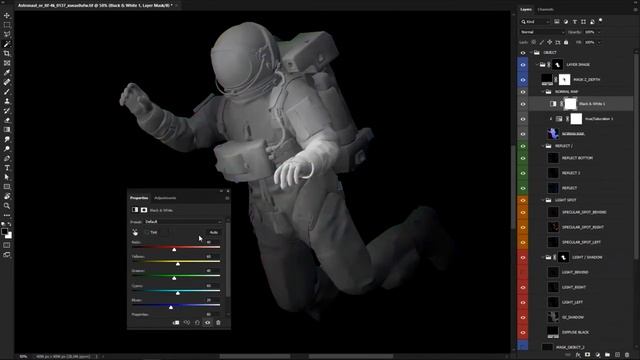
Task: Select the NORMAL MAP layer thumbnail
Action: 553,134
